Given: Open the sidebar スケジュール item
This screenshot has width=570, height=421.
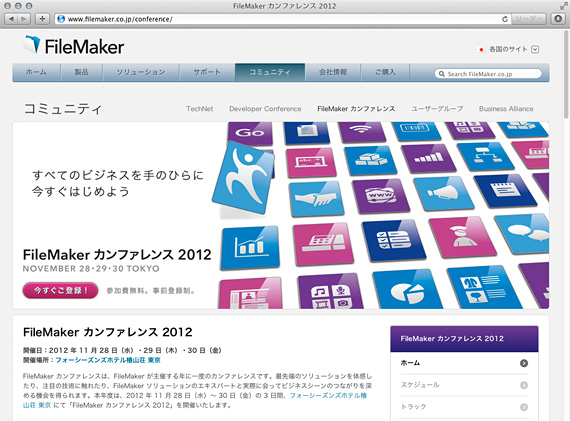Looking at the screenshot, I should pos(464,385).
